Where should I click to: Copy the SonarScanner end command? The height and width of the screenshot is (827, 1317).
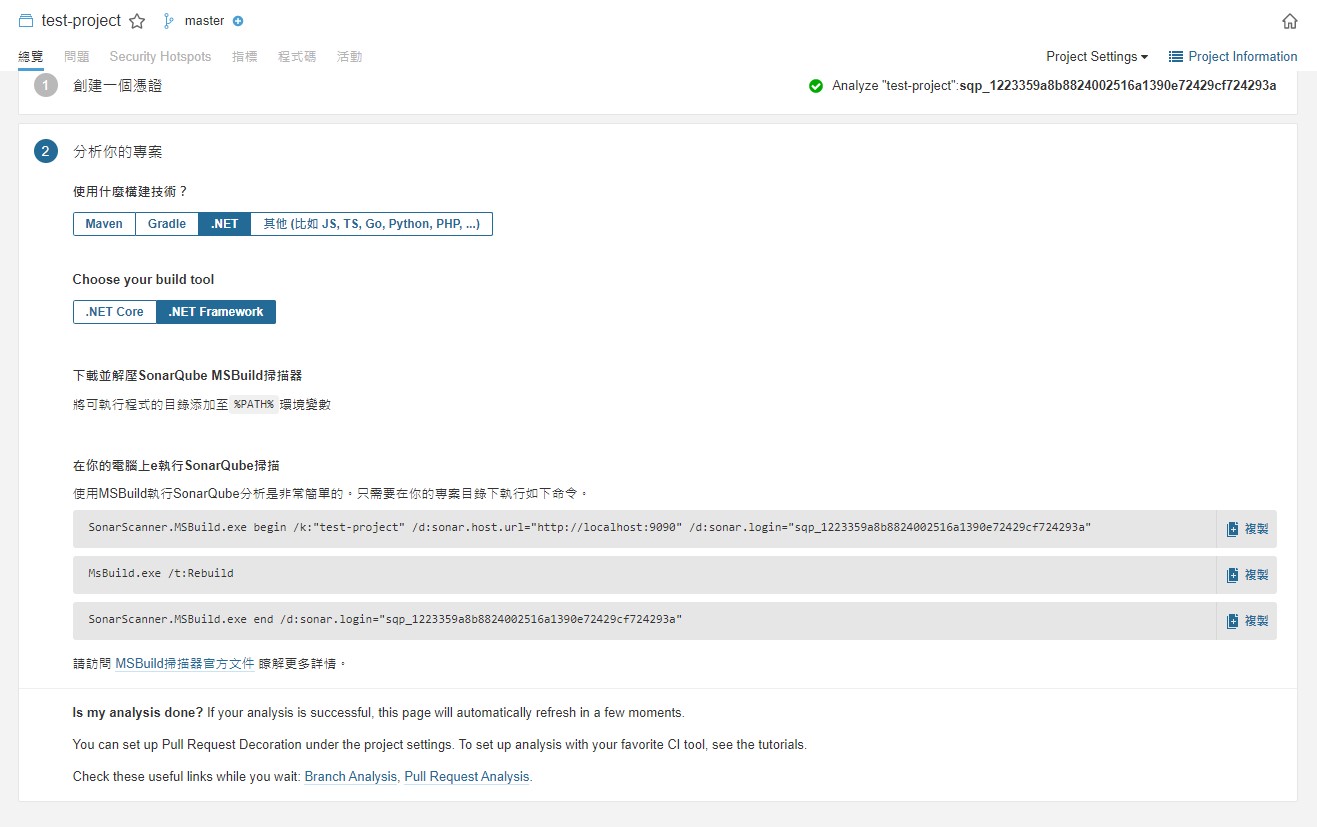pyautogui.click(x=1247, y=621)
